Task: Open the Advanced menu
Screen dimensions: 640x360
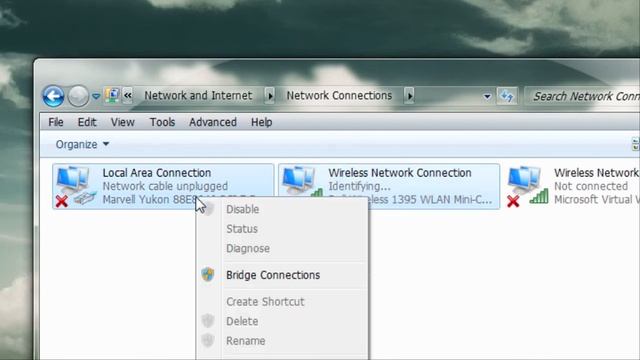Action: (x=213, y=122)
